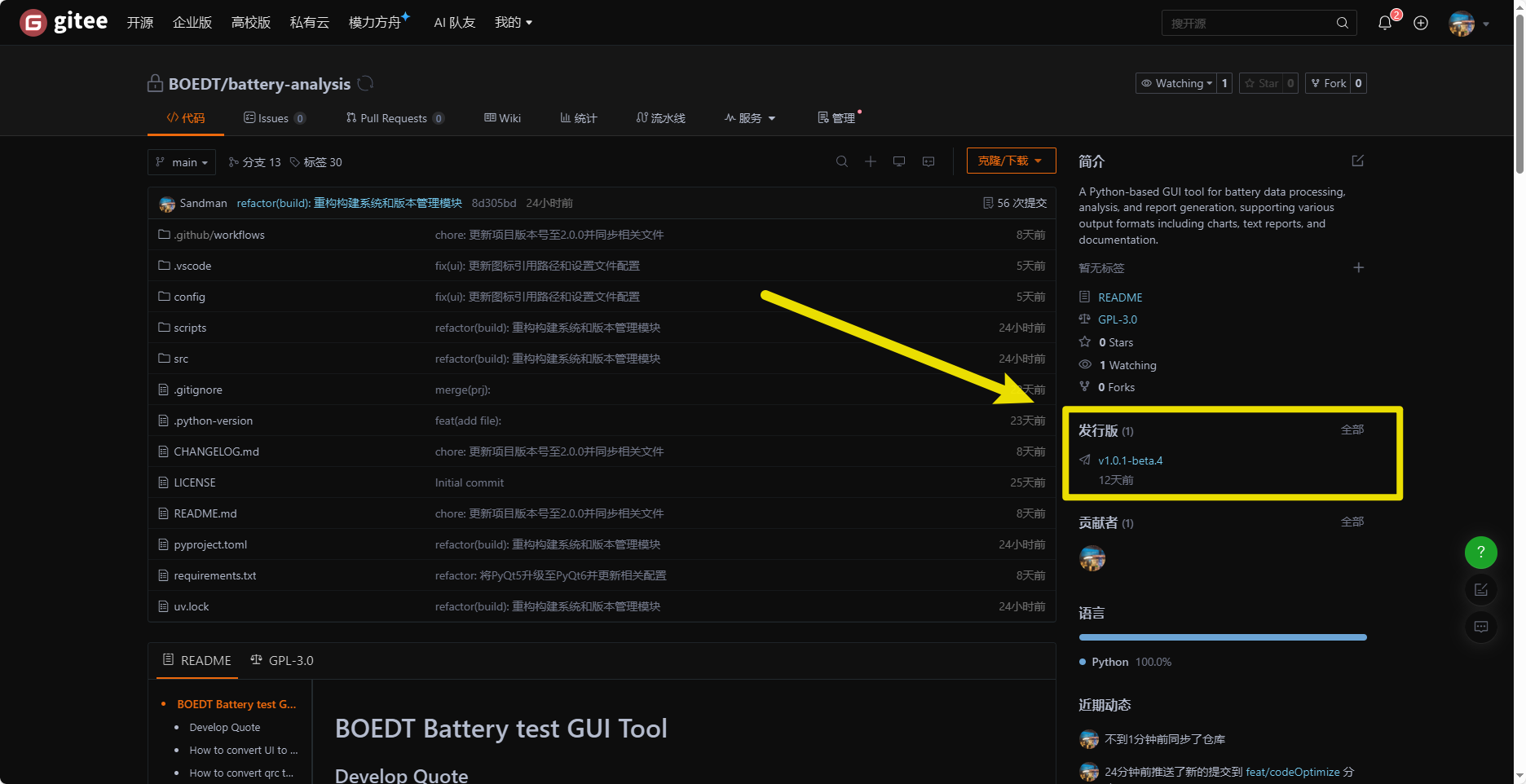Click 模力方舟 in the top navigation
Viewport: 1526px width, 784px height.
[x=376, y=23]
